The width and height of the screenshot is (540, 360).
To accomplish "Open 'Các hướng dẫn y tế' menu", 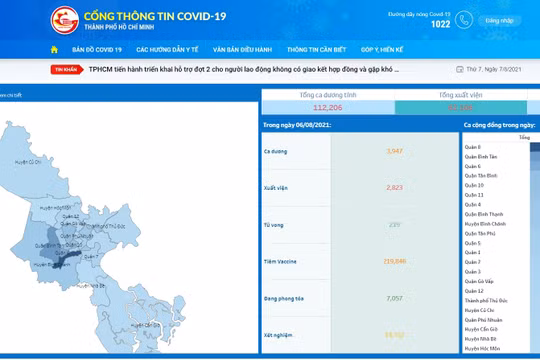I will pos(167,50).
